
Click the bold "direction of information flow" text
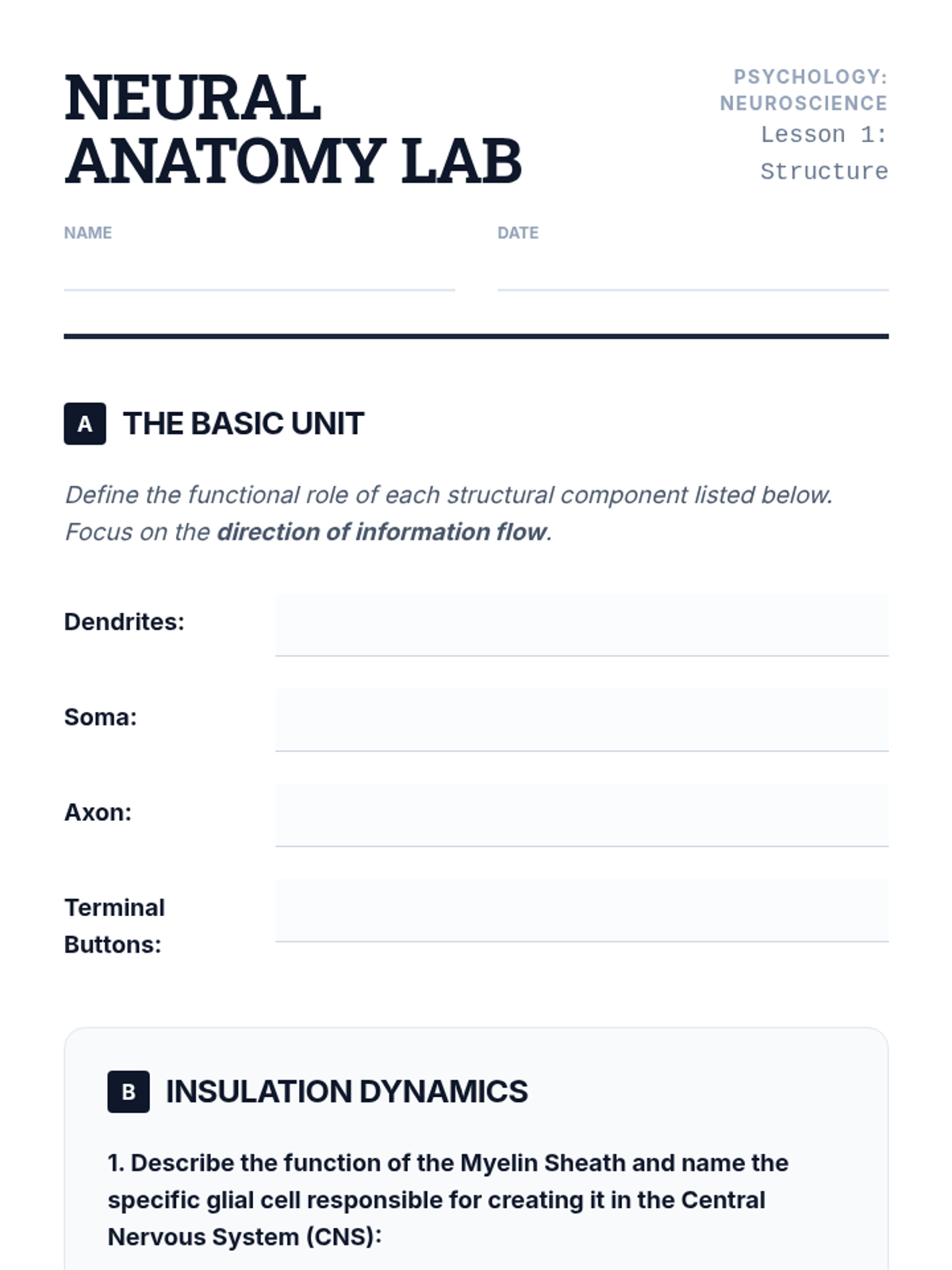tap(382, 532)
